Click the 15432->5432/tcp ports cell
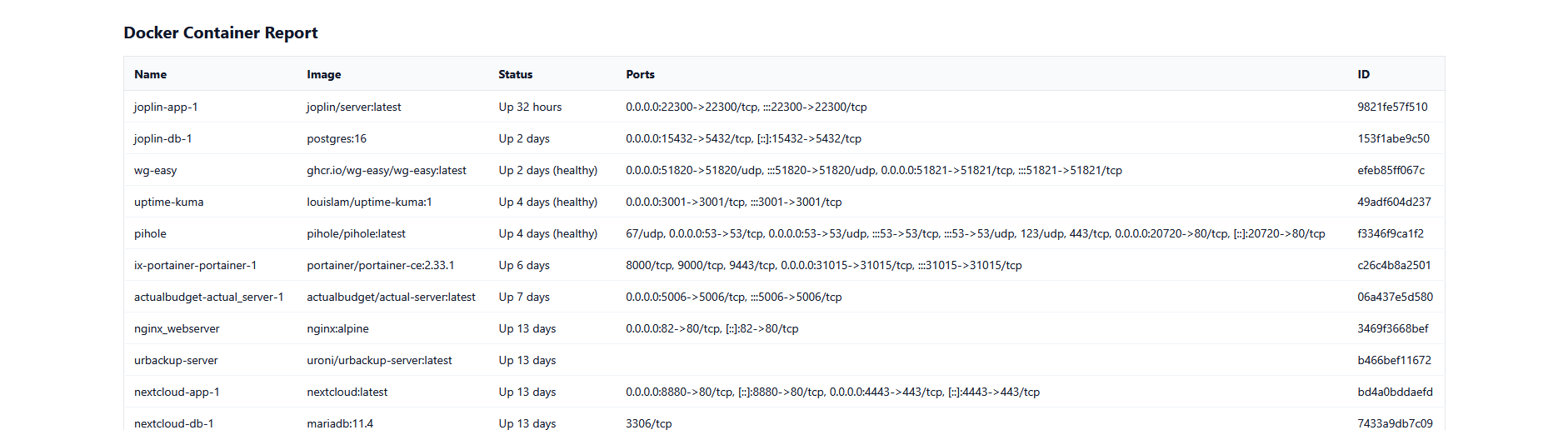This screenshot has width=1568, height=430. [744, 138]
